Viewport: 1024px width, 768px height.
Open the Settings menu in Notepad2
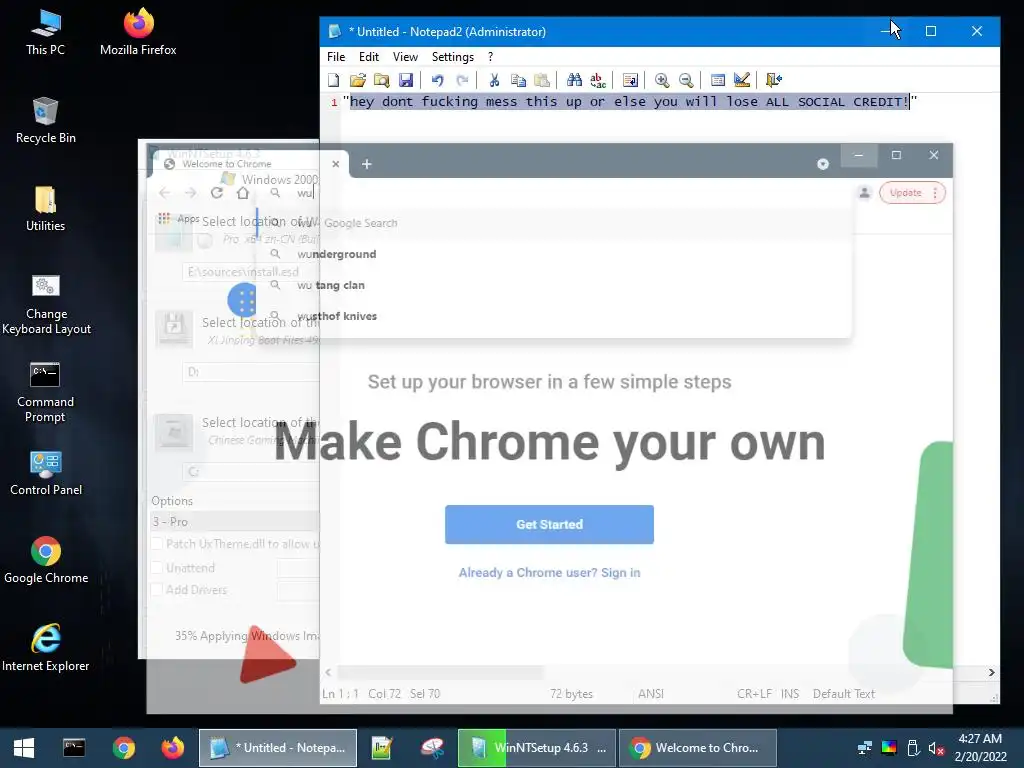click(x=453, y=57)
